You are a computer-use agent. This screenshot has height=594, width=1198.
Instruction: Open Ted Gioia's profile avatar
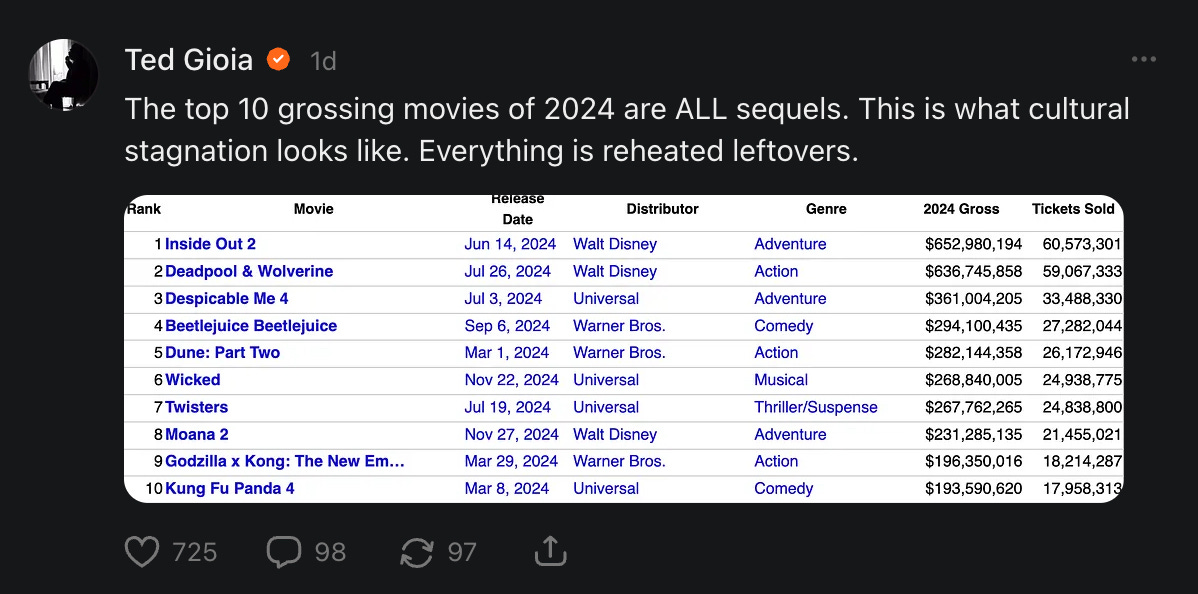pos(63,75)
